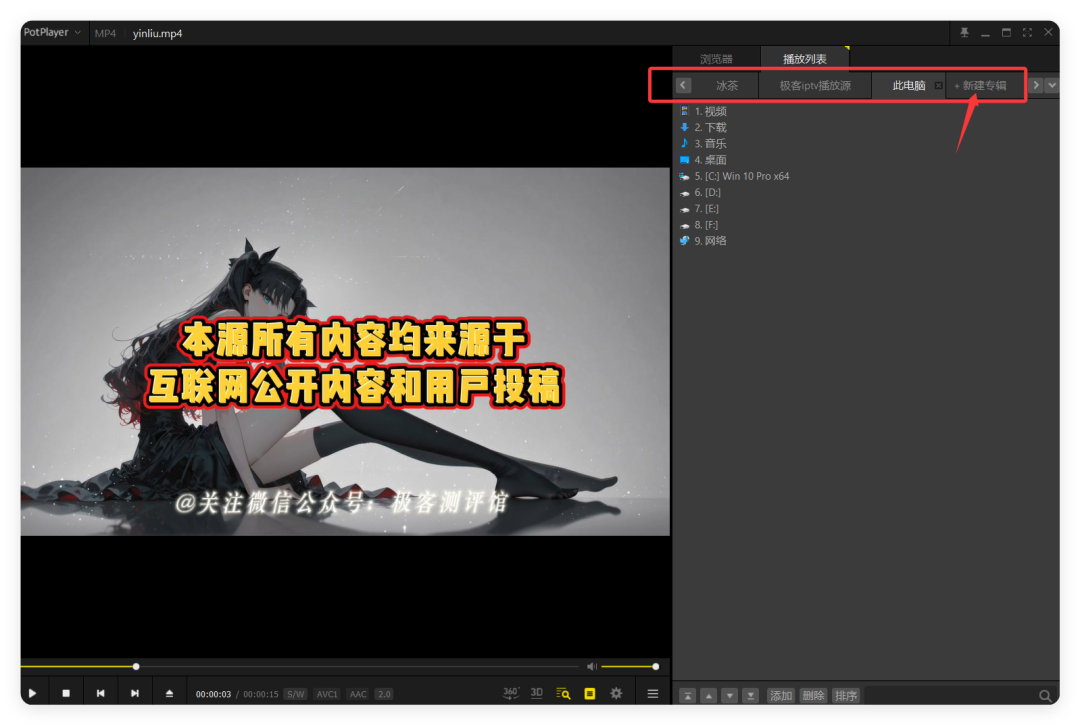The height and width of the screenshot is (725, 1080).
Task: Open the 极客iptv播放源 album tab
Action: point(815,85)
